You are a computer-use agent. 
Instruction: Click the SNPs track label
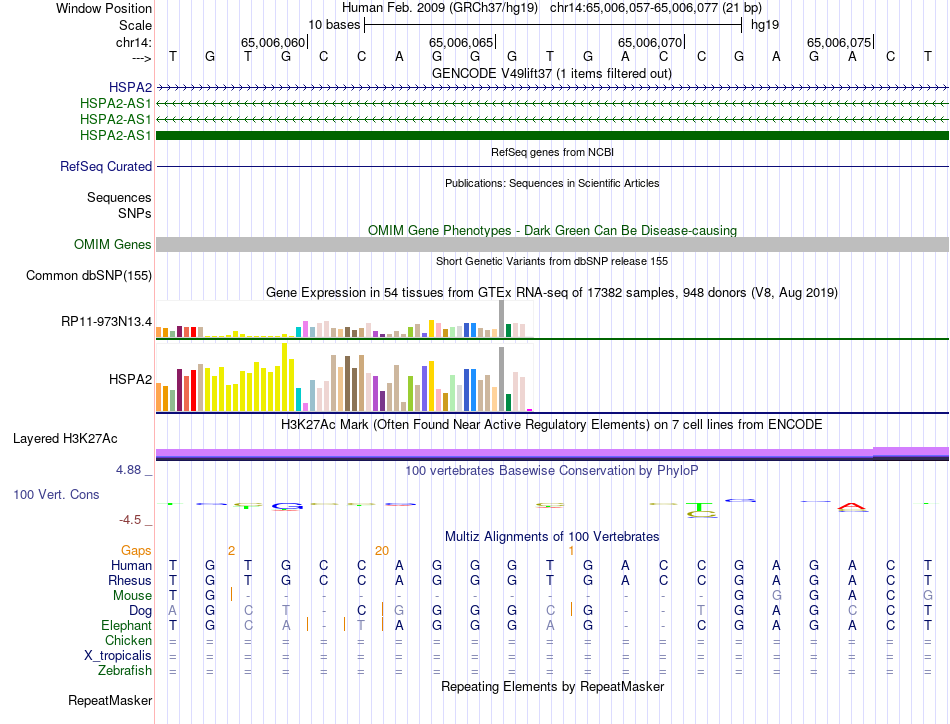[x=135, y=213]
